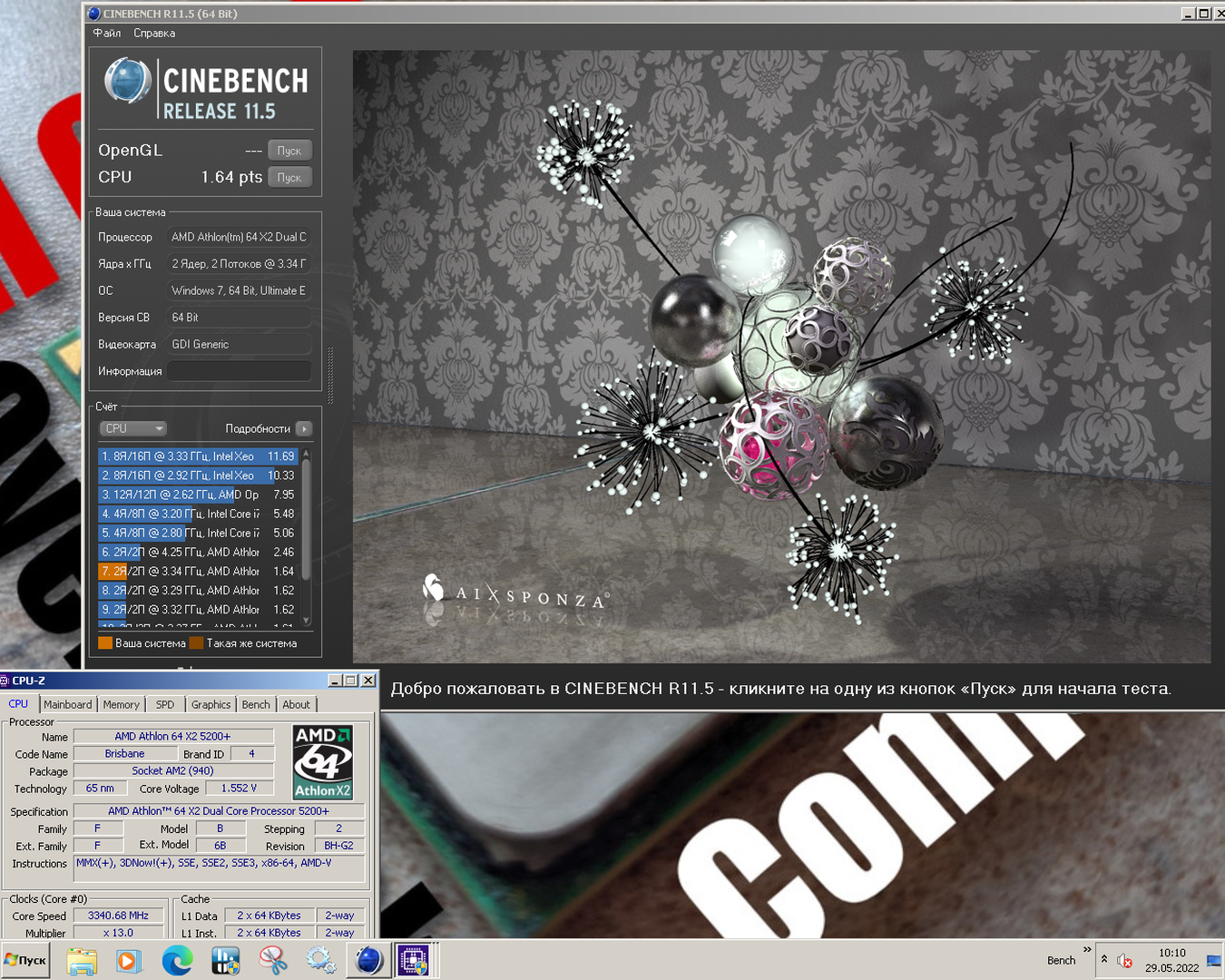The height and width of the screenshot is (980, 1225).
Task: Click the ranking list scrollbar thumb
Action: coord(306,519)
